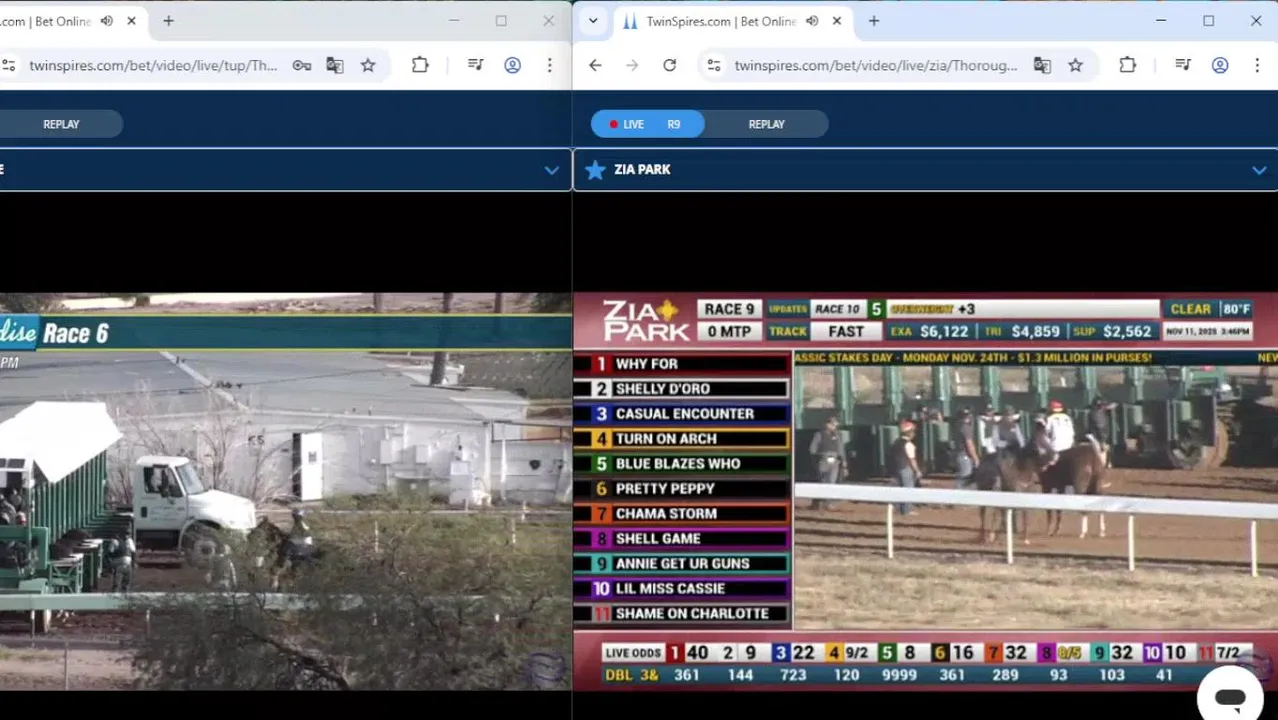This screenshot has width=1278, height=720.
Task: Click right window URL twinspires.com/bet/video/live/zia
Action: pos(875,66)
